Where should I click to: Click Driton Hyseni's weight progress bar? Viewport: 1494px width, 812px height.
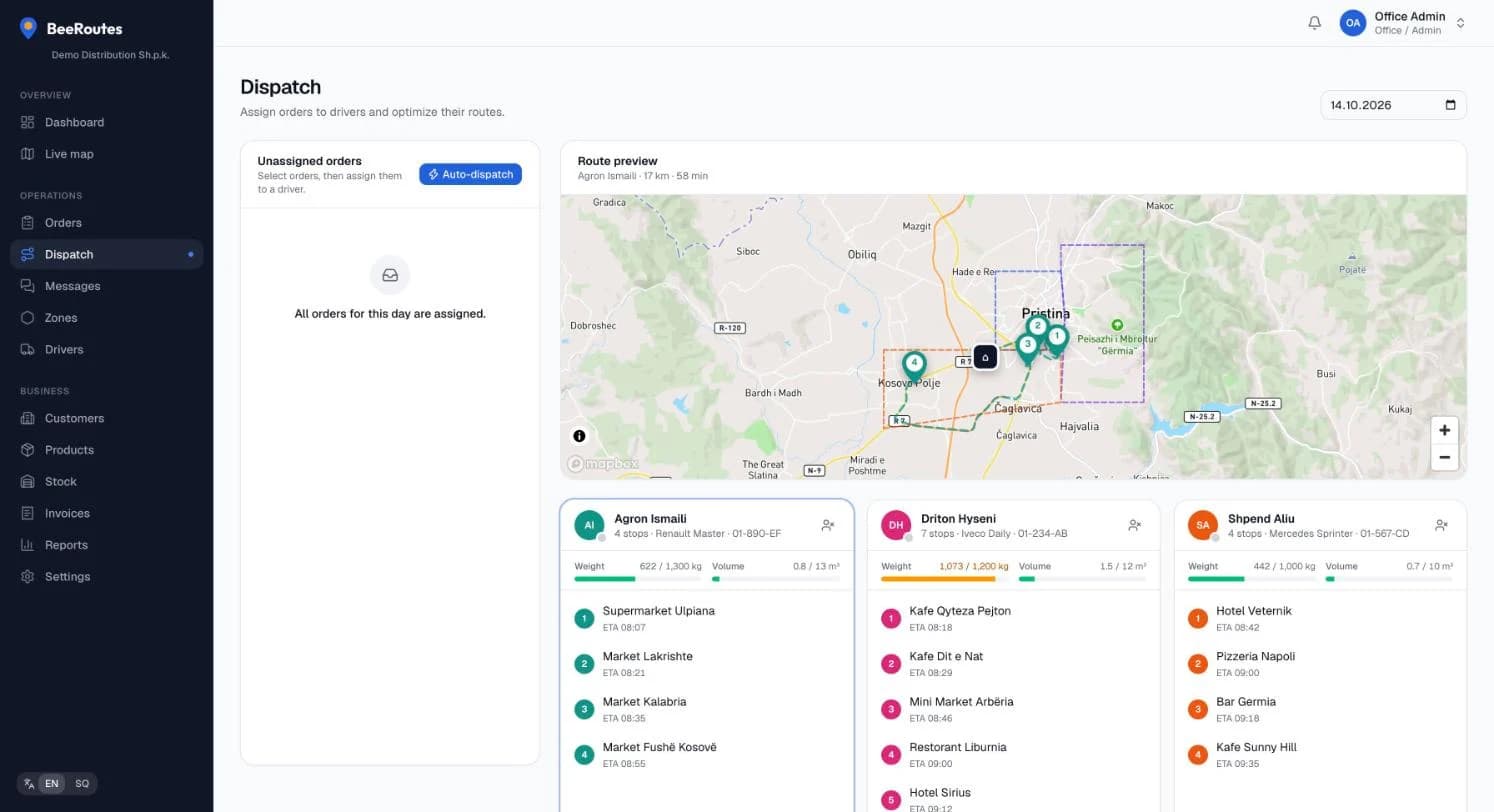(945, 579)
